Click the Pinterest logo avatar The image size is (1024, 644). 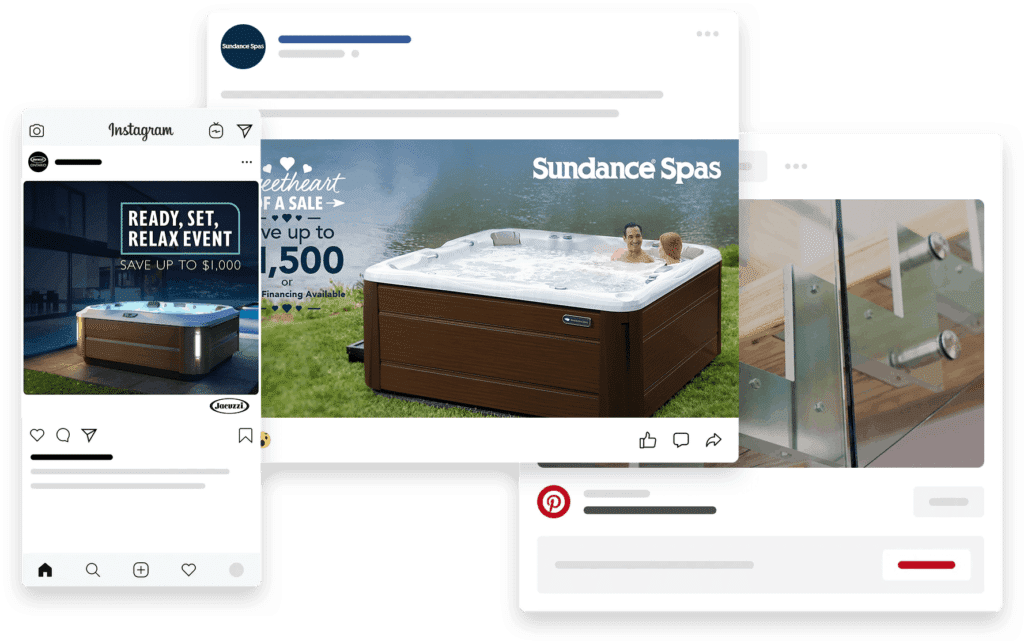click(x=554, y=502)
